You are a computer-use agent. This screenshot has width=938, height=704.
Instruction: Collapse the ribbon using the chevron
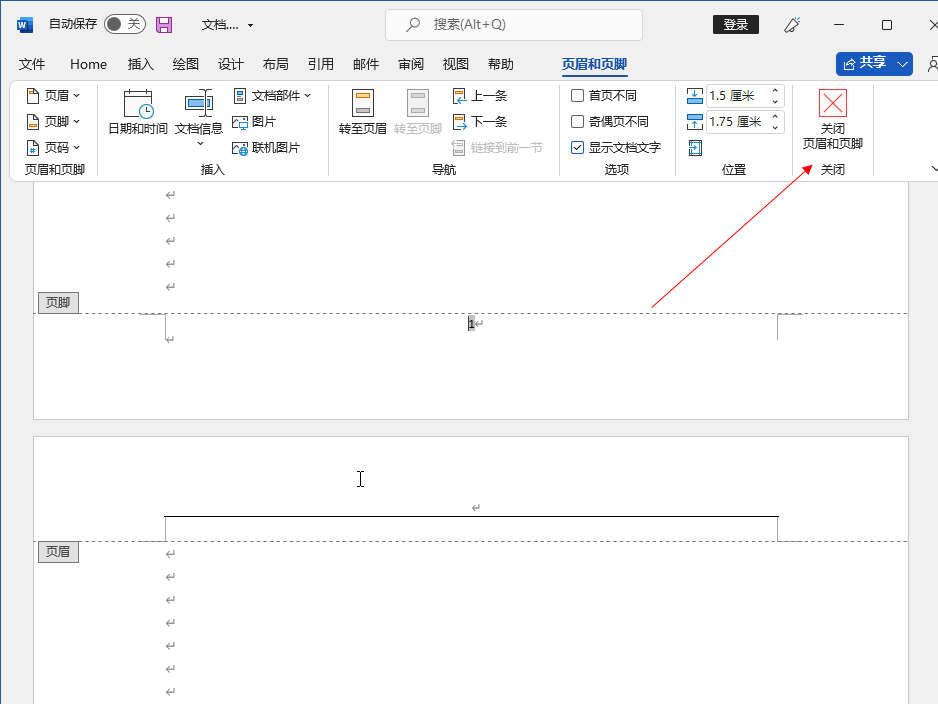pos(933,169)
